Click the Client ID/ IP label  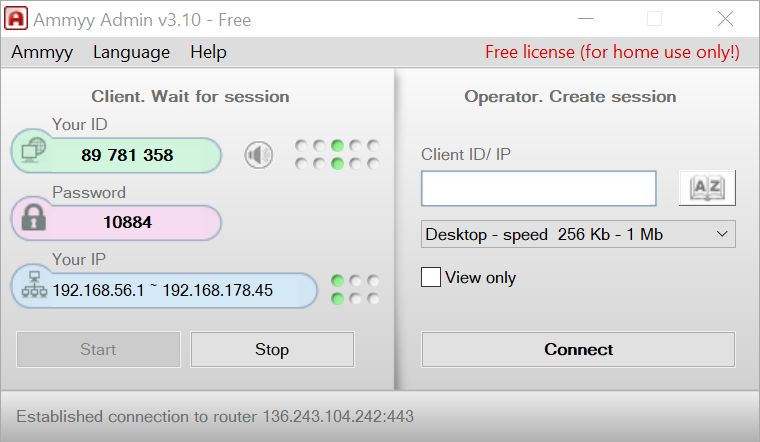pyautogui.click(x=465, y=154)
